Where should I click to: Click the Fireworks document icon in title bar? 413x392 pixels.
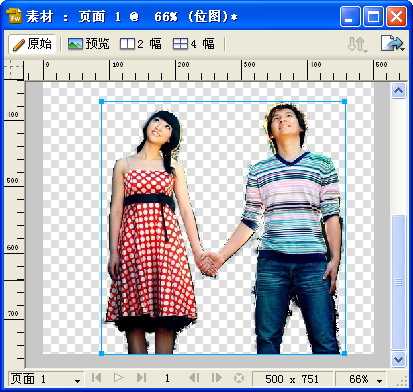(x=14, y=15)
